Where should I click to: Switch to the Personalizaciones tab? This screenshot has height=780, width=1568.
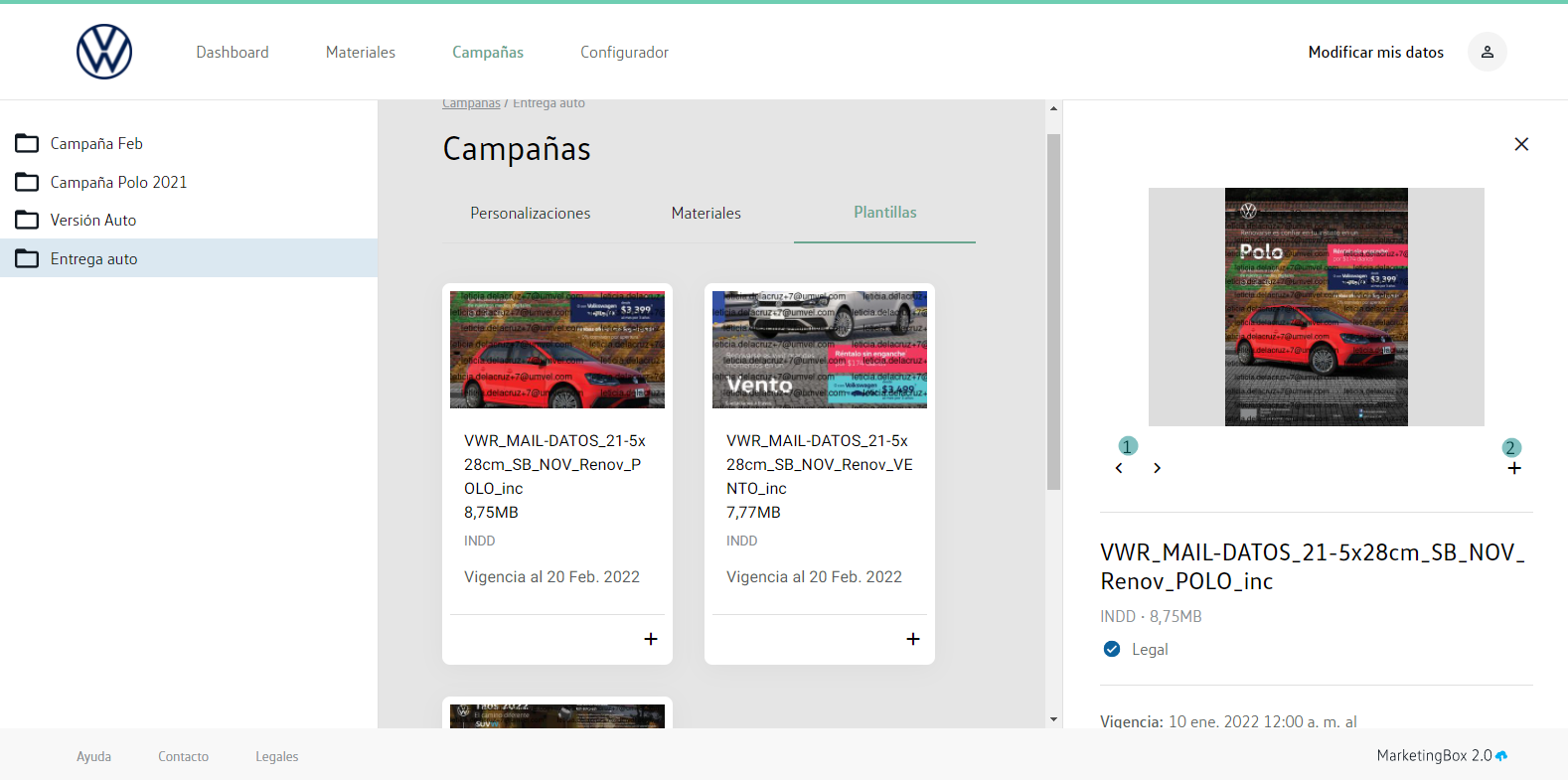coord(531,213)
